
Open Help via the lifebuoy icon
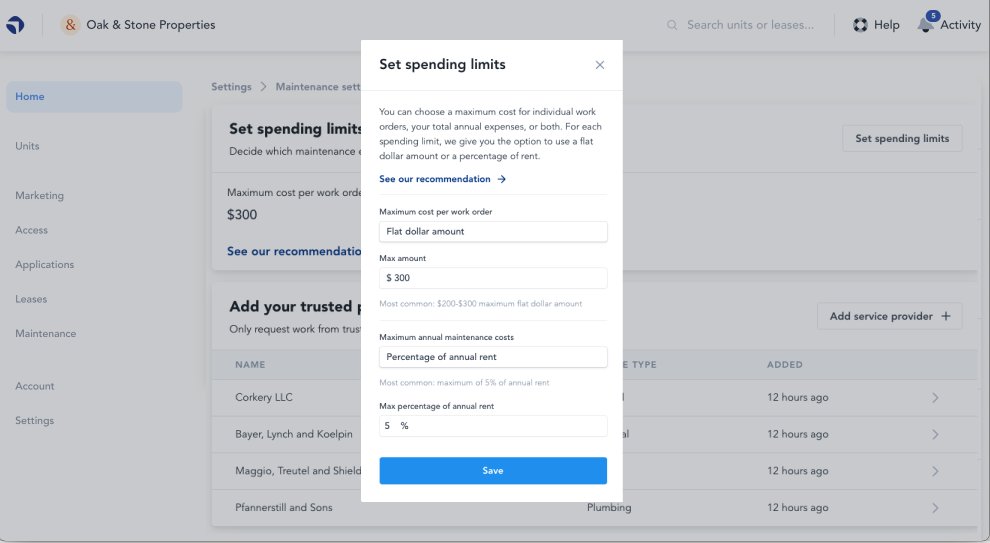pos(860,25)
